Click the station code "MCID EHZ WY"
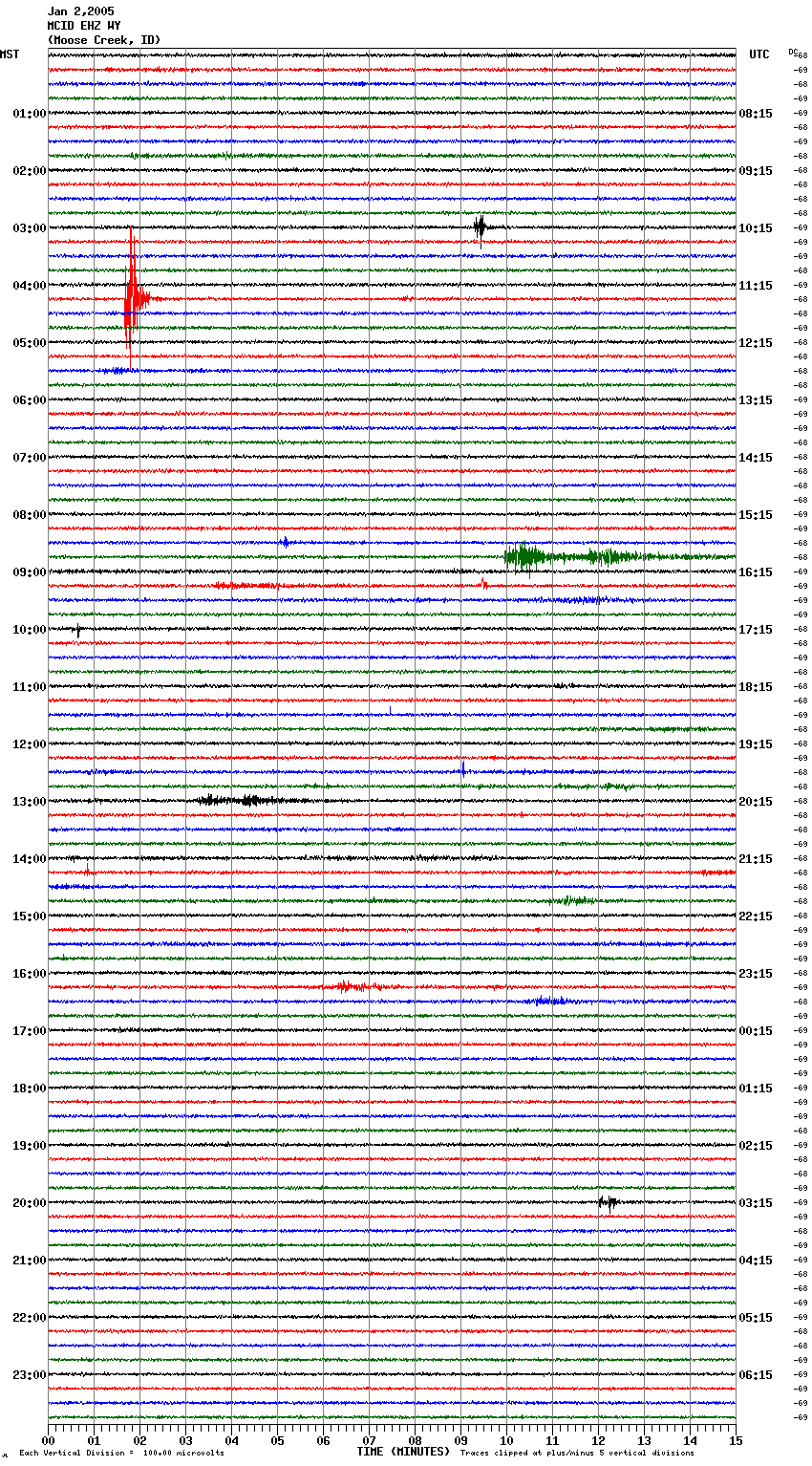The height and width of the screenshot is (1466, 812). [84, 26]
